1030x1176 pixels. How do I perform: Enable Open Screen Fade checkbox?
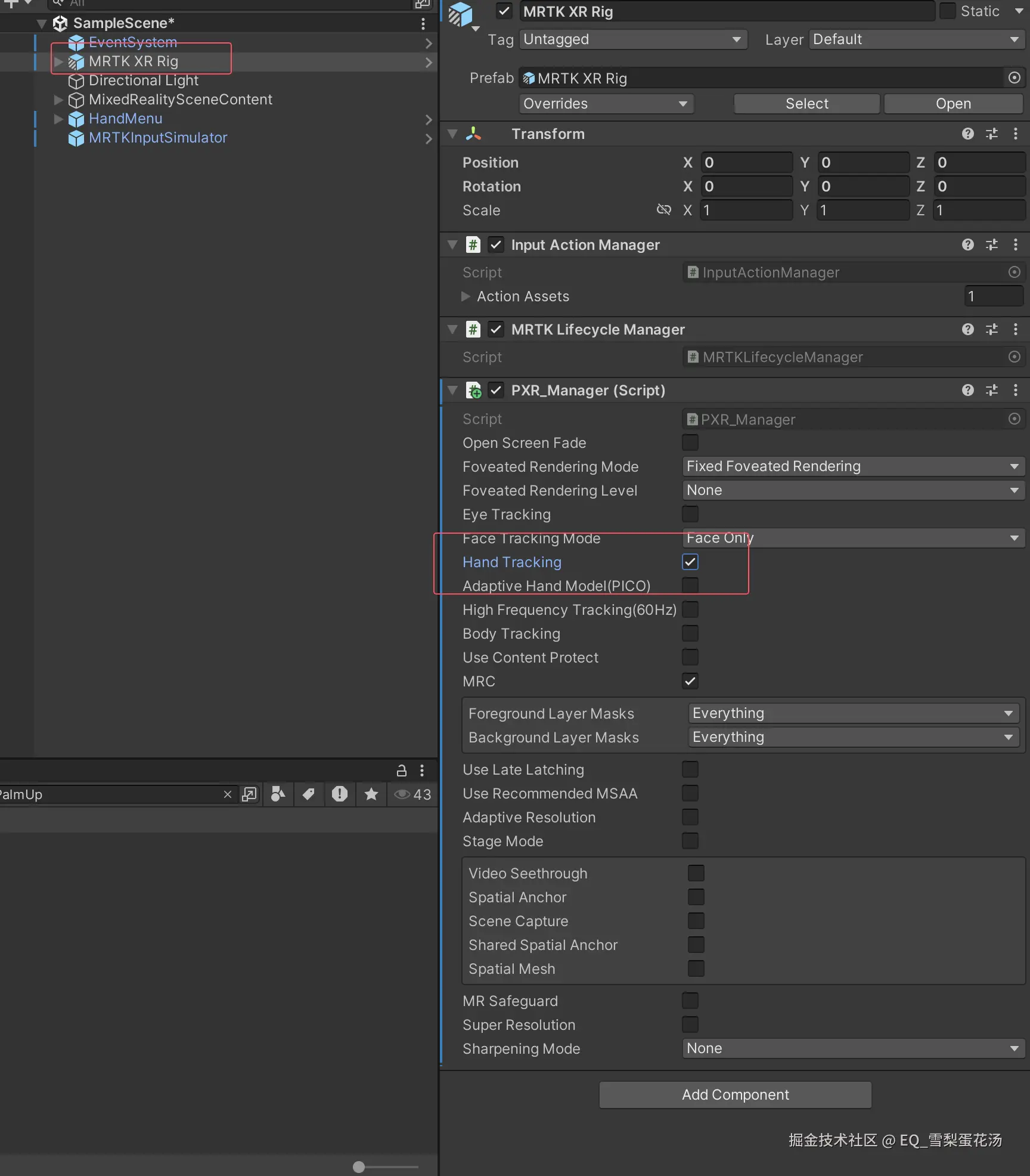(690, 442)
